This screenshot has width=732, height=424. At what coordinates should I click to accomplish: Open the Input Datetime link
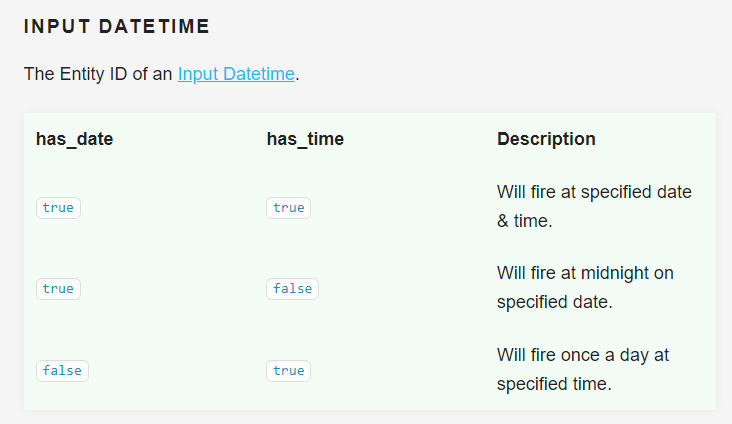coord(236,74)
